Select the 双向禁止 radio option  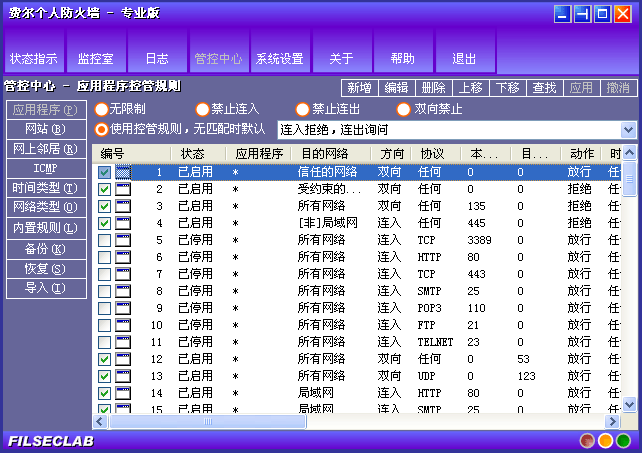(404, 109)
